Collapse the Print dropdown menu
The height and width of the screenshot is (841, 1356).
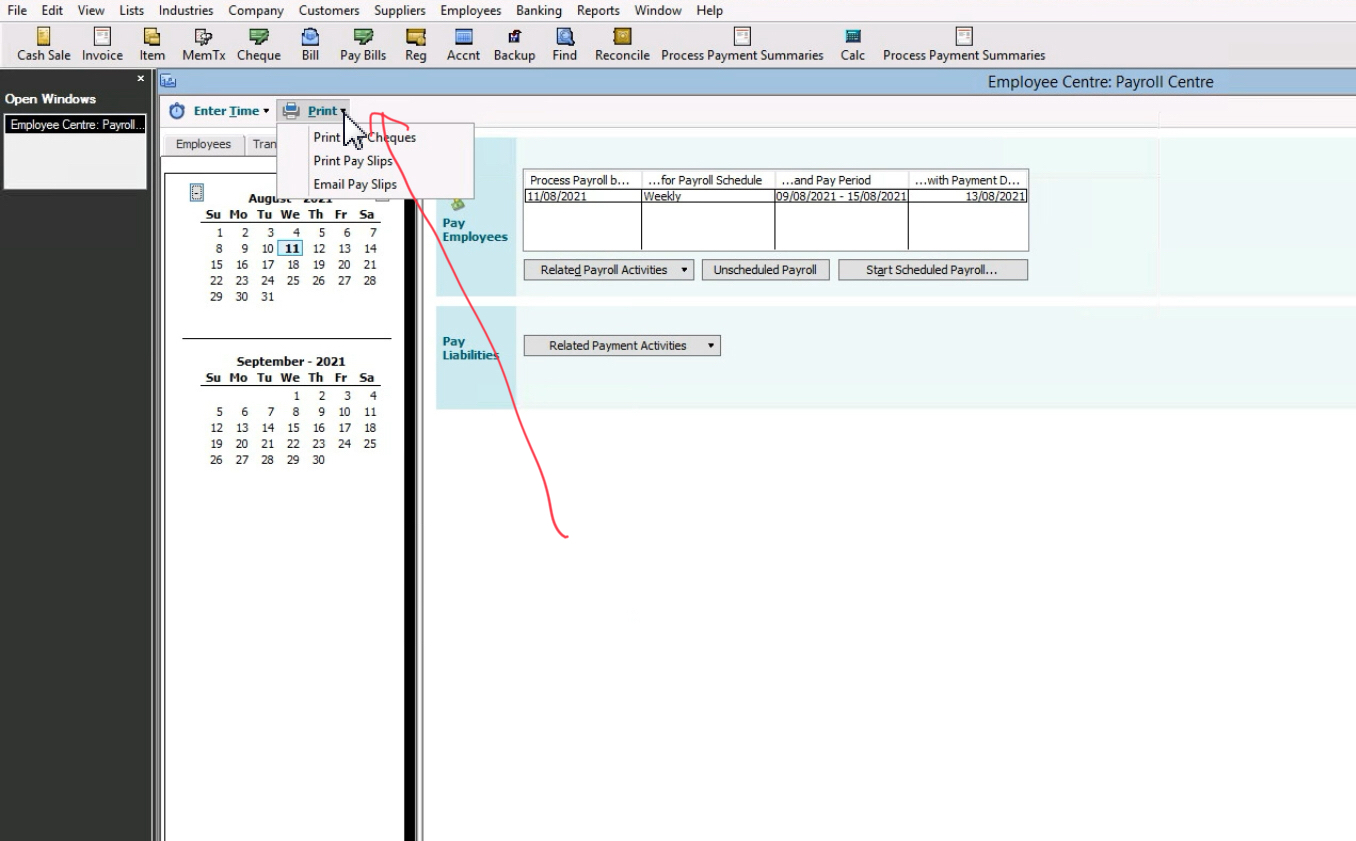pos(314,111)
